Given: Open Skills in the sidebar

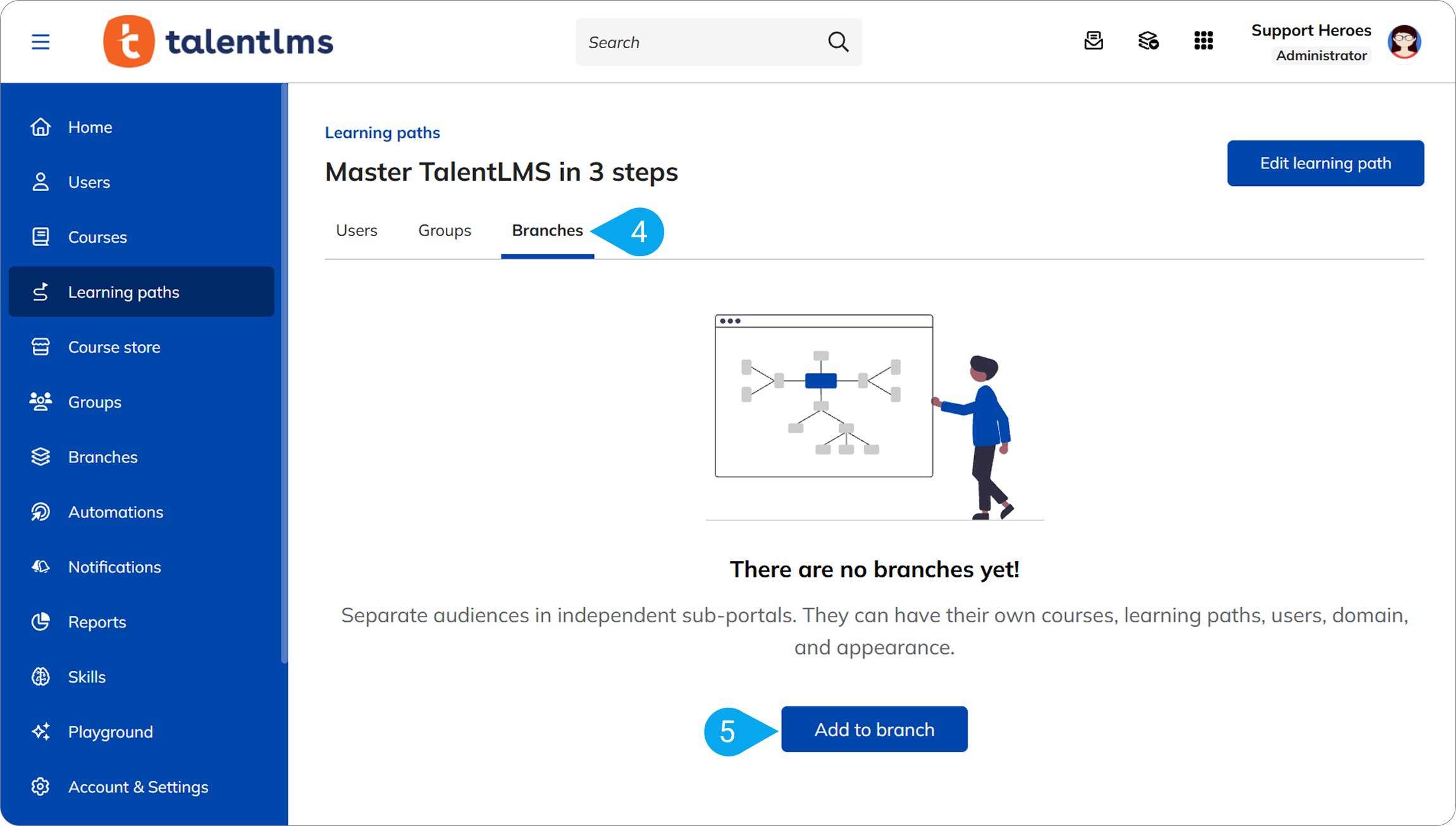Looking at the screenshot, I should (x=142, y=677).
